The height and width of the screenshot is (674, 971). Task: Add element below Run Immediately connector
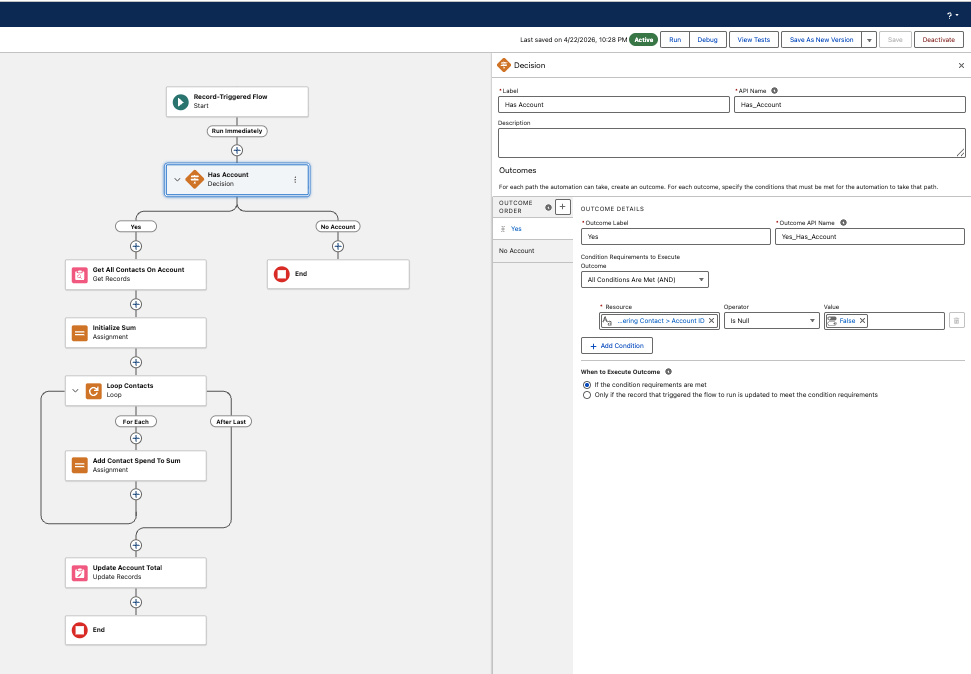click(x=237, y=151)
